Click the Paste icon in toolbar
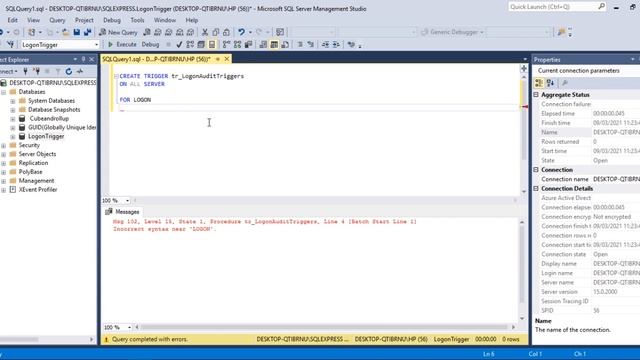This screenshot has height=360, width=640. point(227,32)
